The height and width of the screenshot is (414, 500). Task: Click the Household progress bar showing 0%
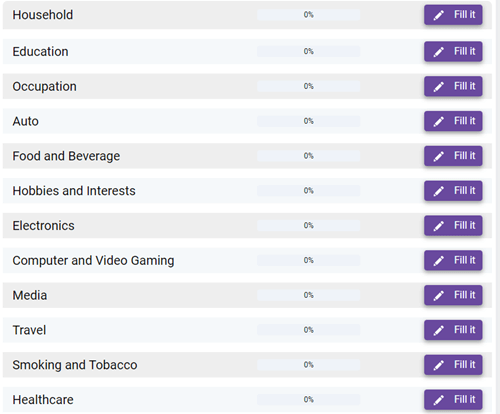click(x=309, y=15)
